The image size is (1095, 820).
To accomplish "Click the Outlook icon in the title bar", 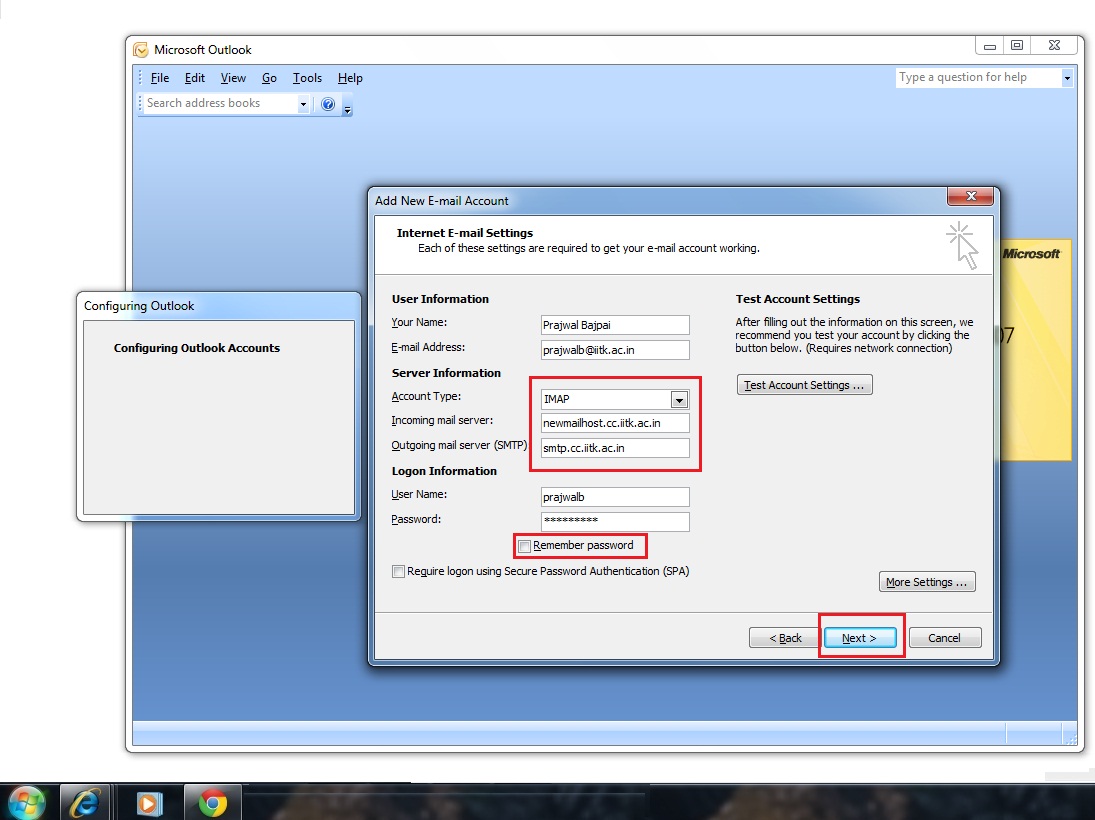I will point(140,50).
